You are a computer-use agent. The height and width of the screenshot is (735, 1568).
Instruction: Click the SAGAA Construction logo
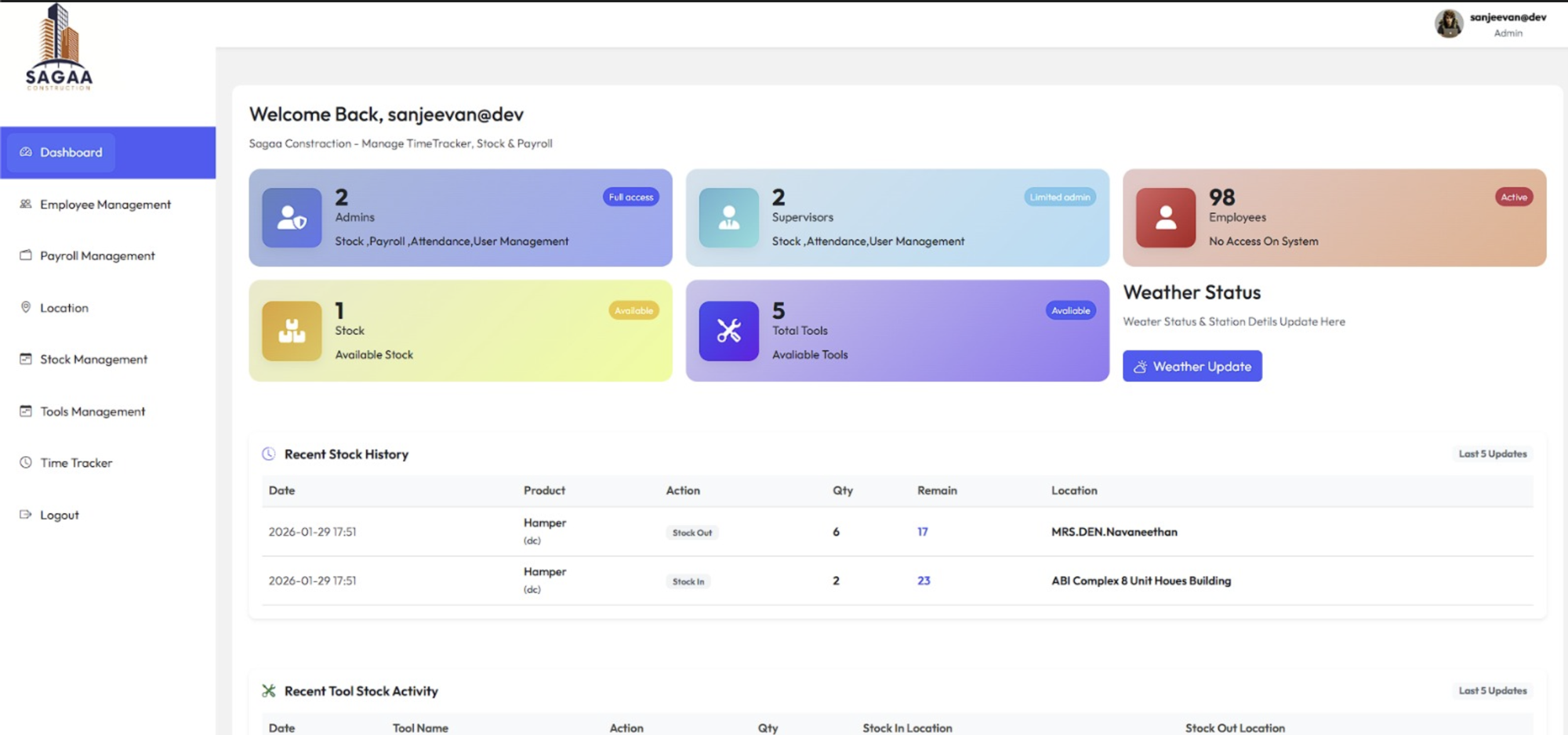(x=59, y=49)
